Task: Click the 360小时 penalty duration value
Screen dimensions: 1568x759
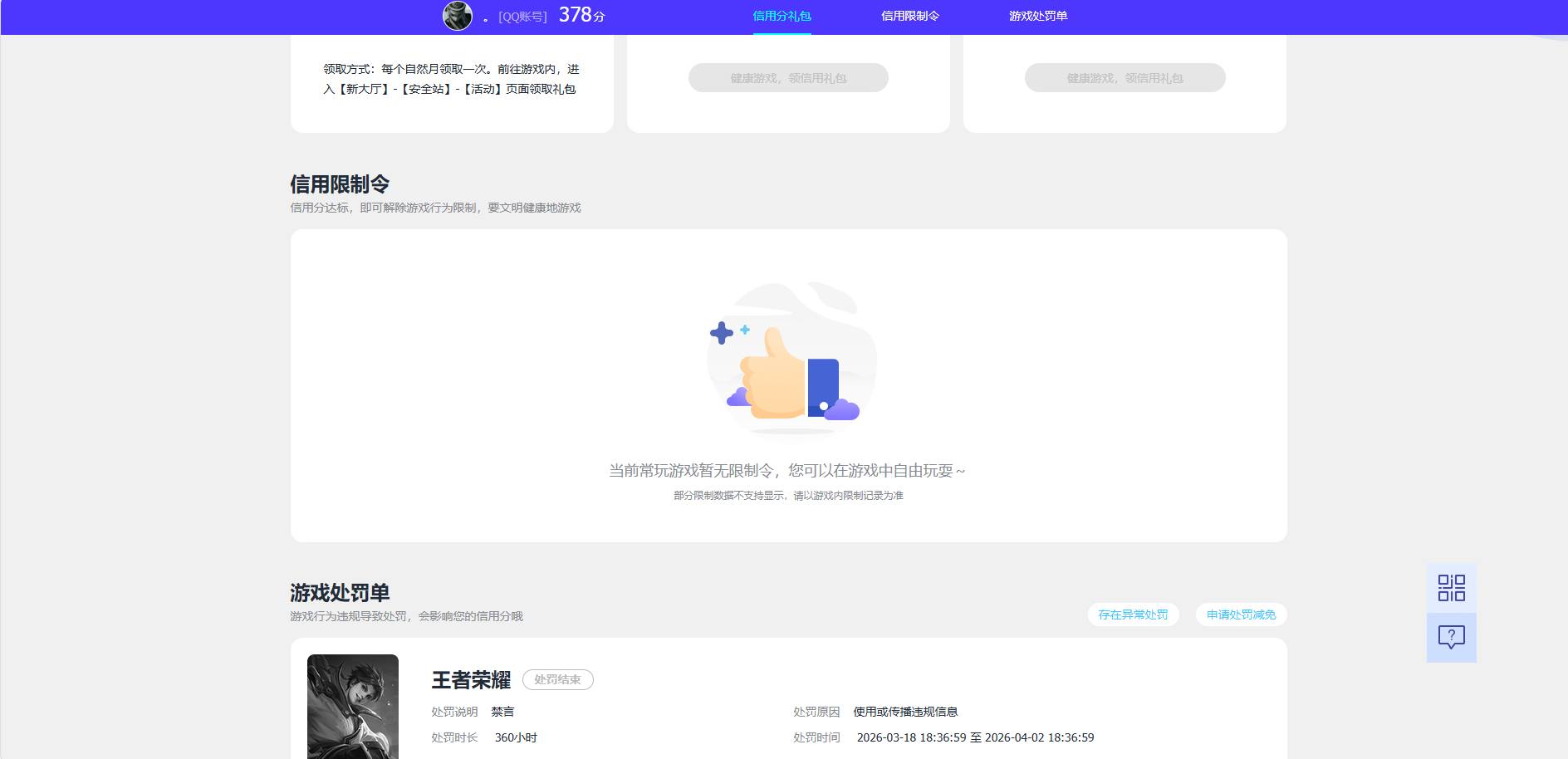Action: (x=516, y=737)
